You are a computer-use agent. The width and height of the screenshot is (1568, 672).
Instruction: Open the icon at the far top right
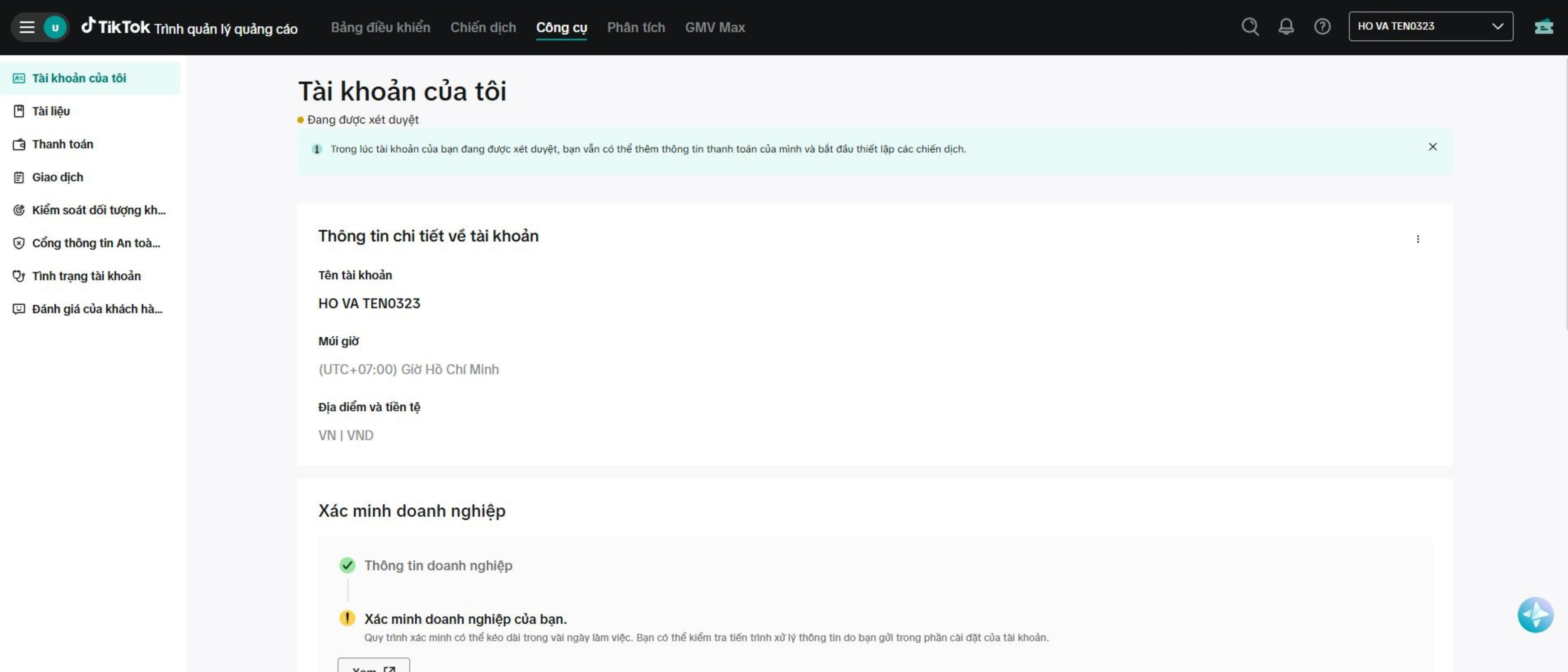tap(1544, 27)
